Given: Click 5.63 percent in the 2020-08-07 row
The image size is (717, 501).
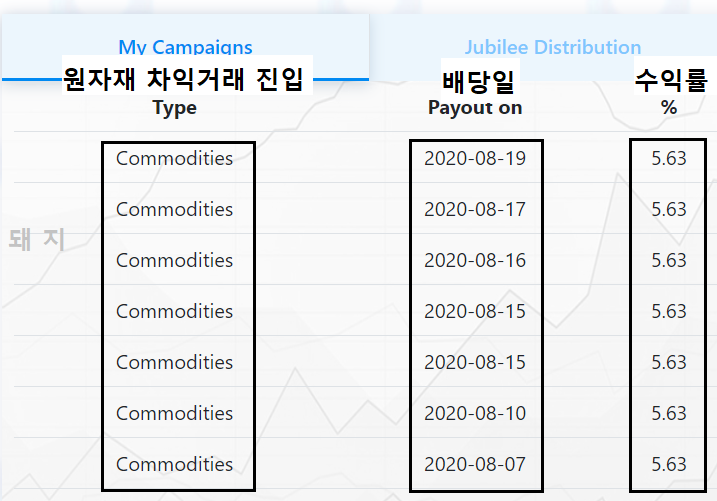Looking at the screenshot, I should point(669,464).
